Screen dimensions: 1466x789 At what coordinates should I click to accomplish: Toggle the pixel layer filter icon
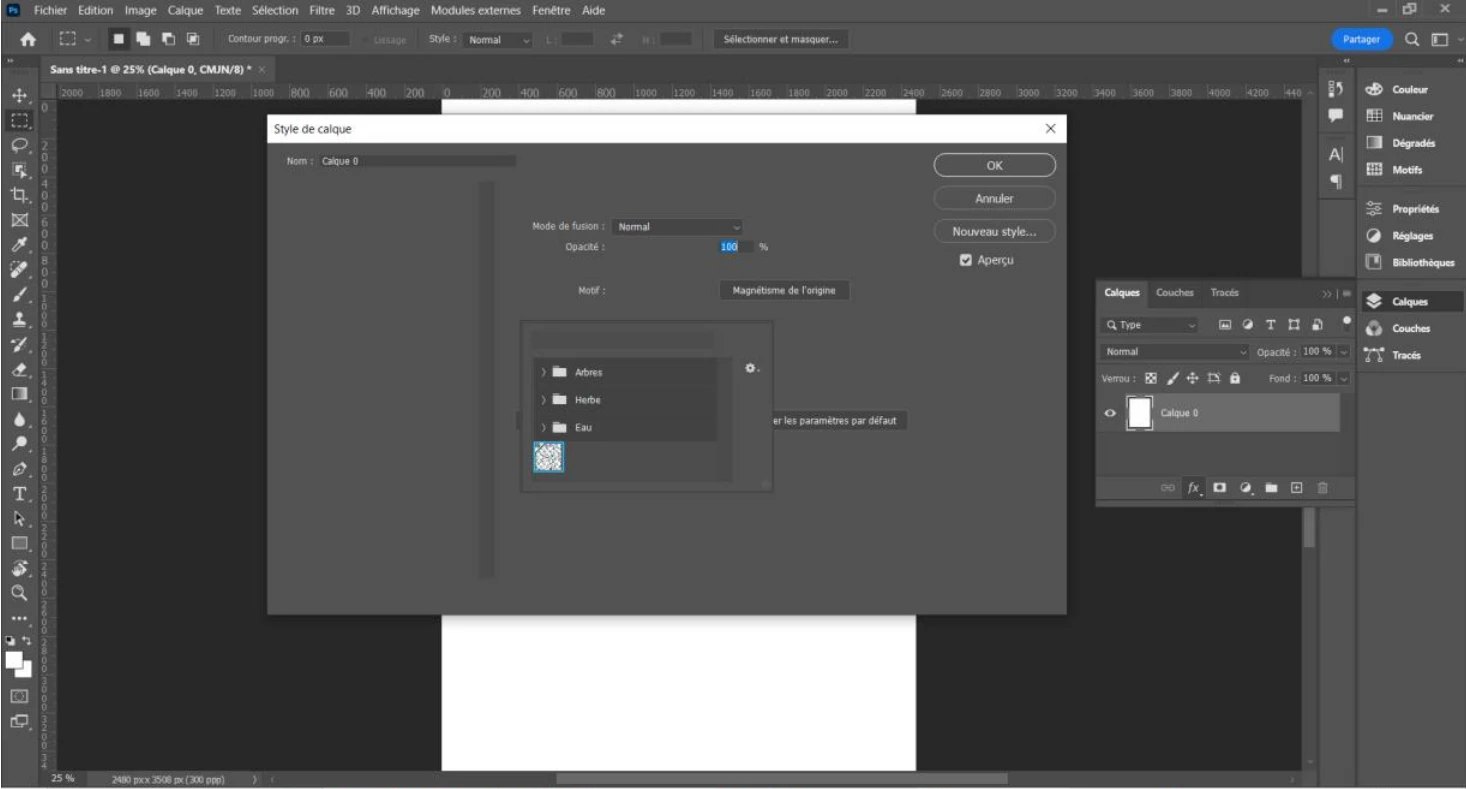(x=1225, y=325)
